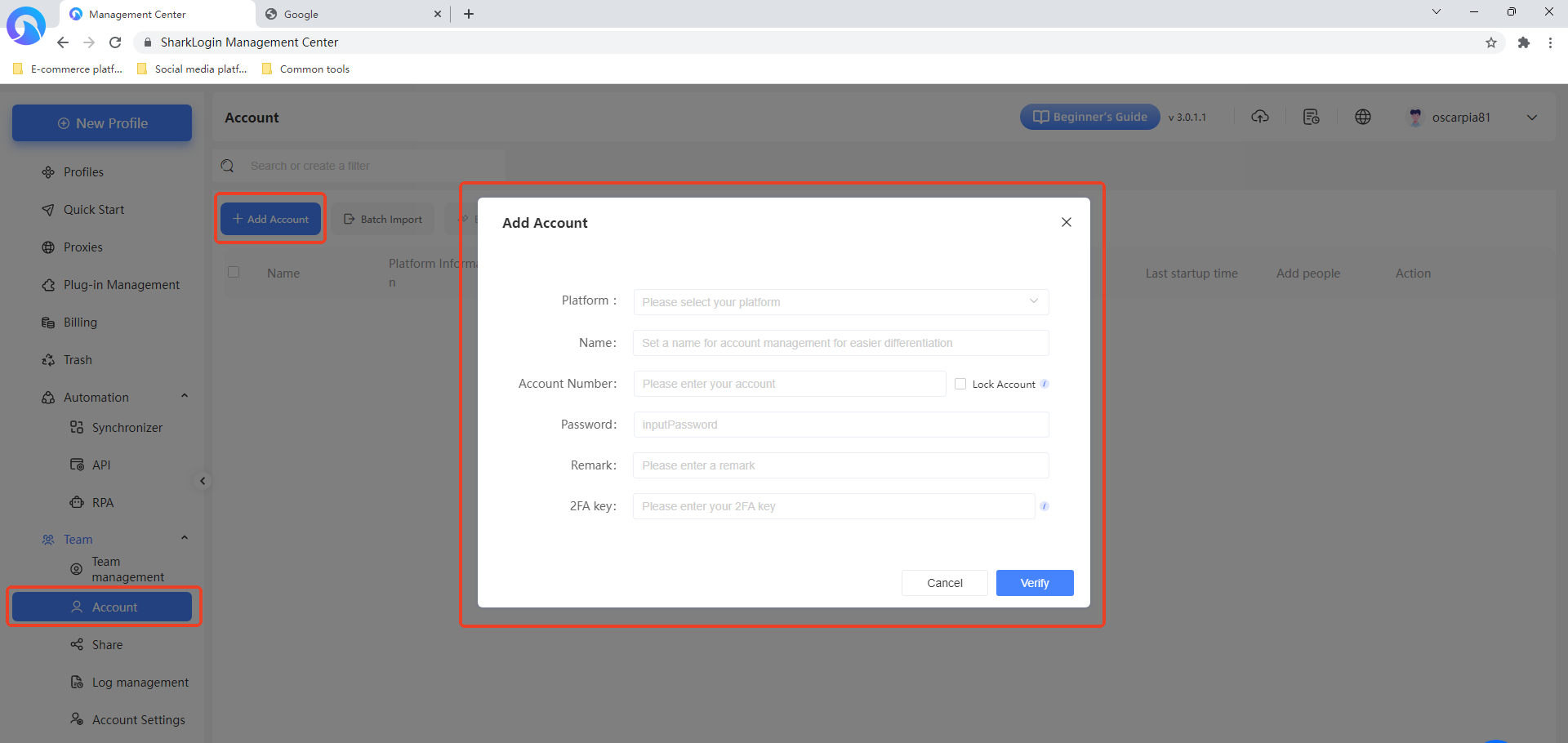Collapse the Automation section
This screenshot has width=1568, height=743.
pyautogui.click(x=185, y=397)
